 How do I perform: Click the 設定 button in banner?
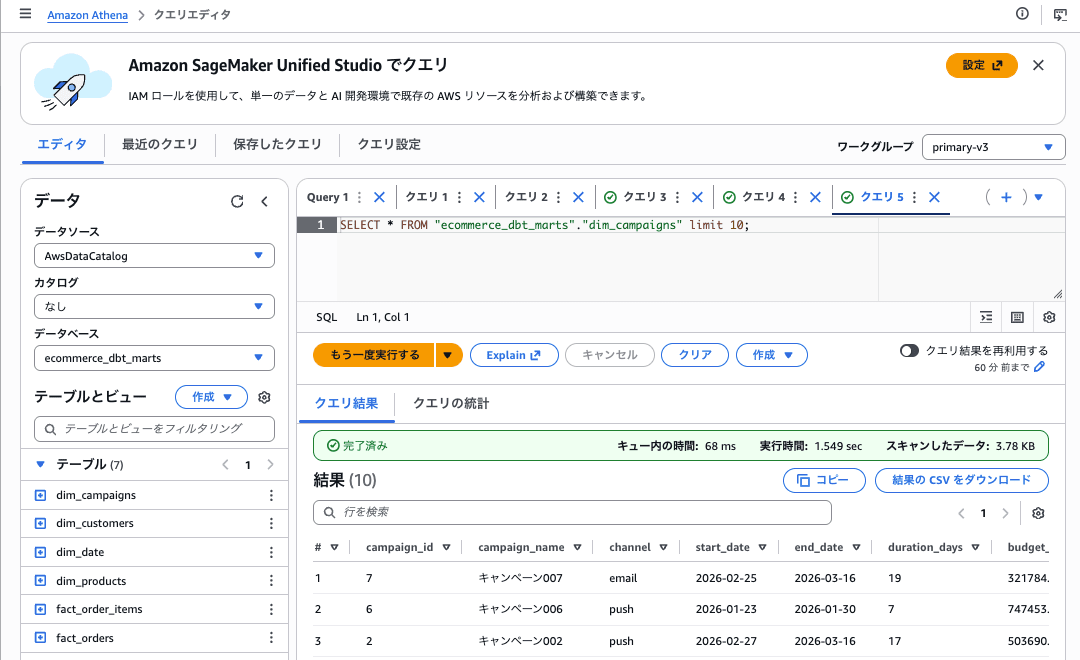tap(982, 65)
